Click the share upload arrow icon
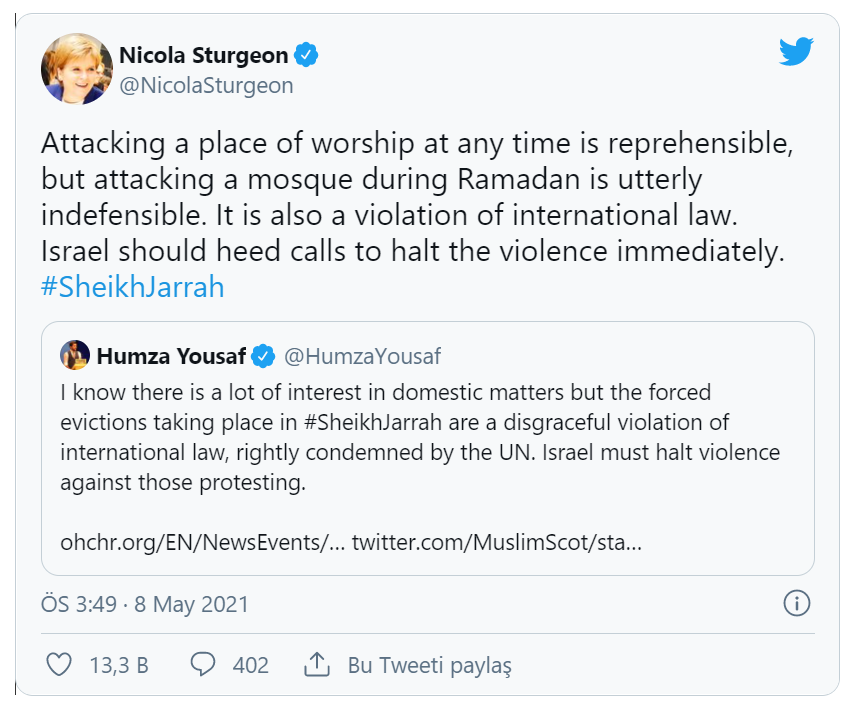 317,664
